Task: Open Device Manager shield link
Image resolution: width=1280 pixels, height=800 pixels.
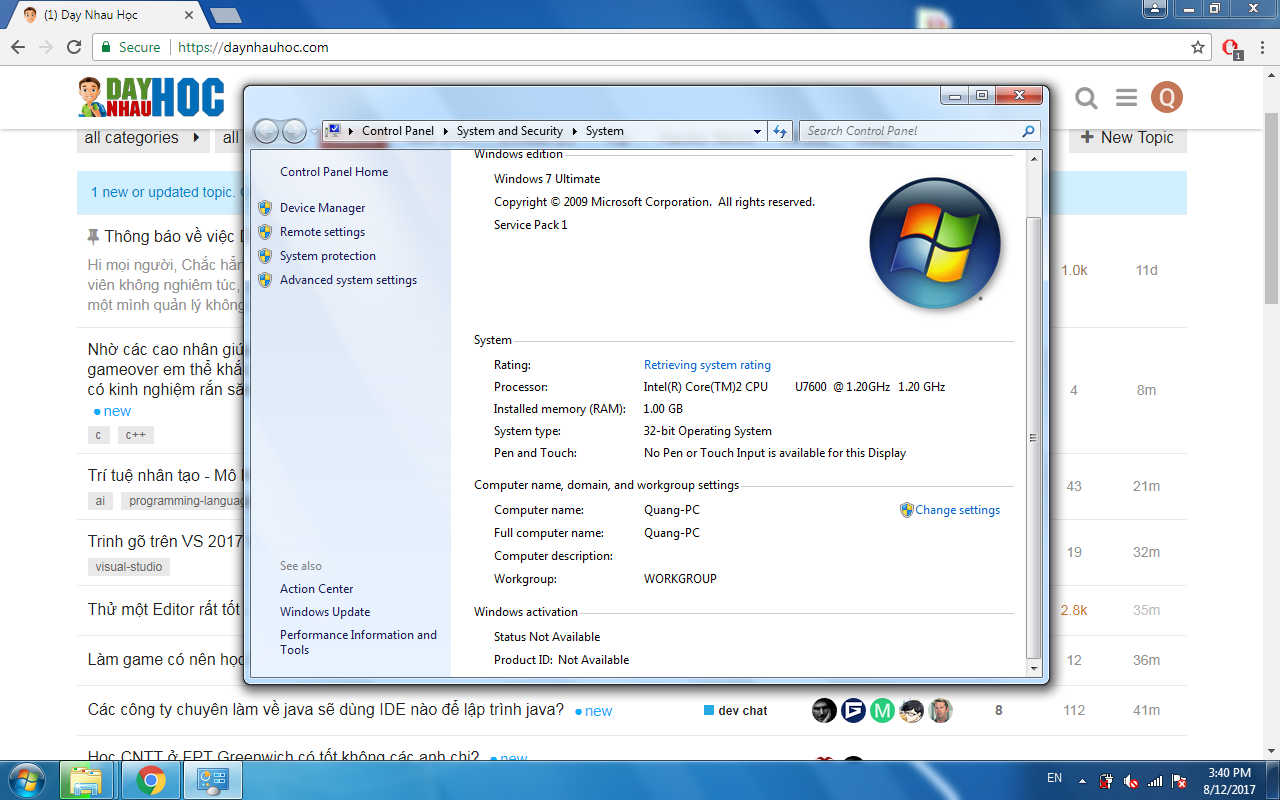Action: [322, 208]
